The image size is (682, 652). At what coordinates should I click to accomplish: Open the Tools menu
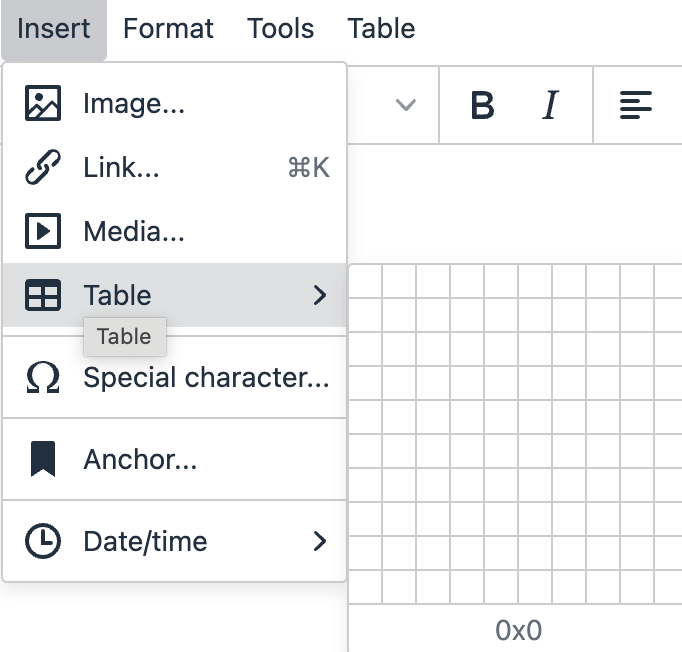coord(281,29)
